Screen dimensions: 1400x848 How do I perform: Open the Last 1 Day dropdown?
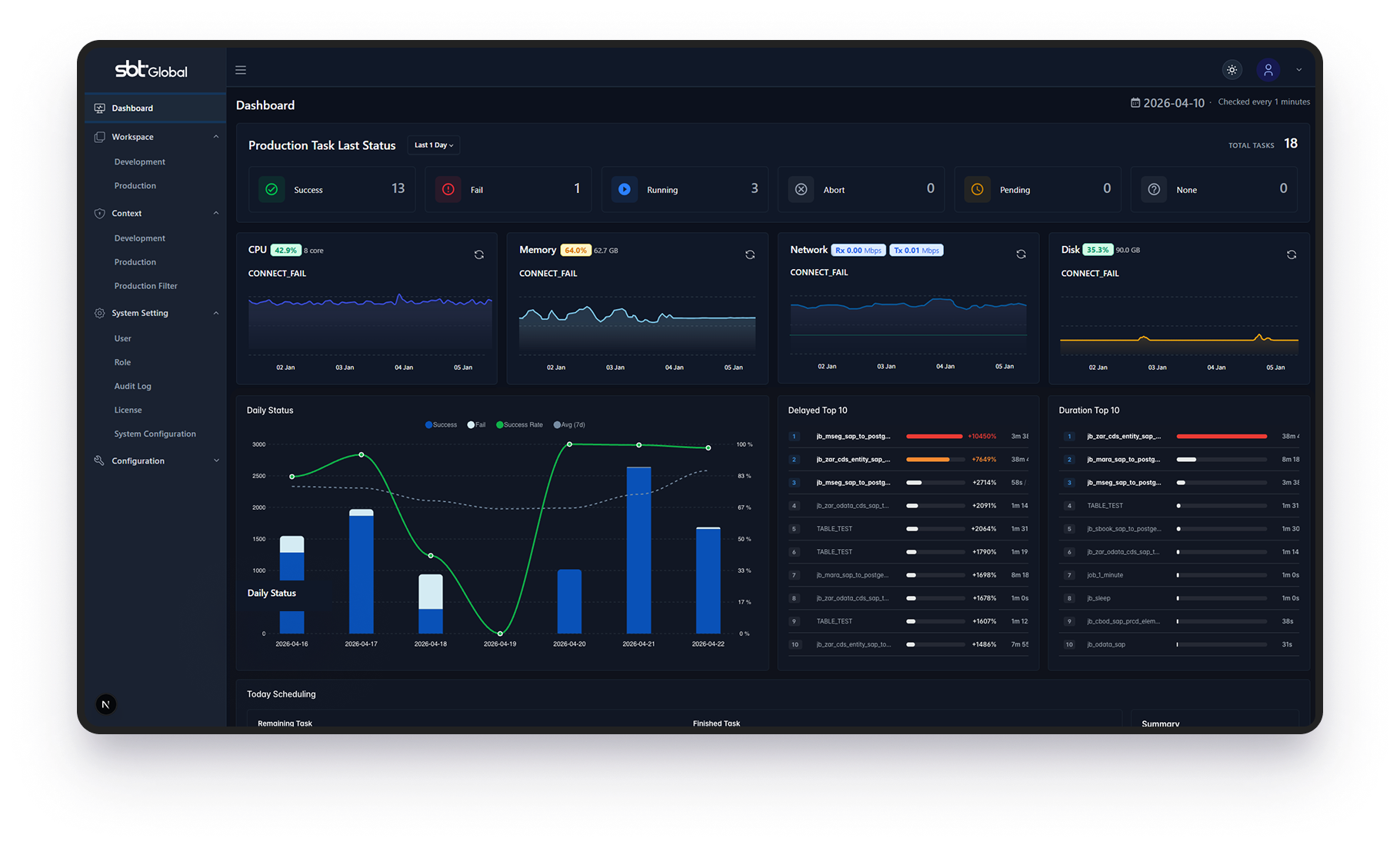434,145
